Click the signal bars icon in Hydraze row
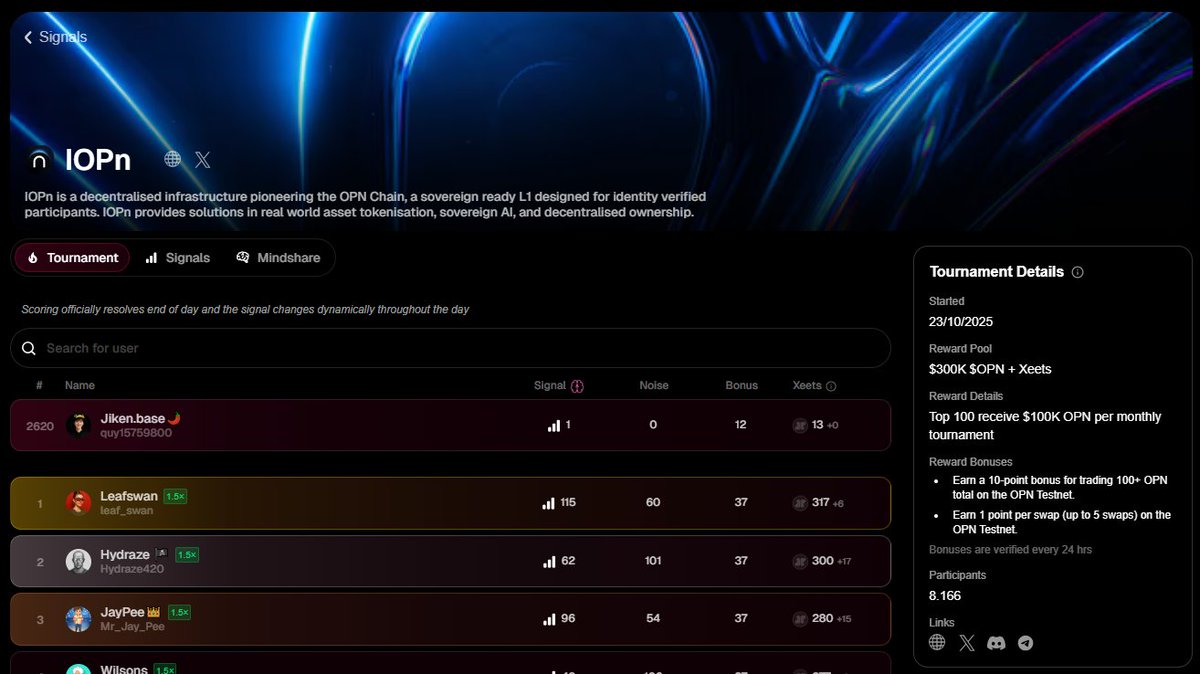Viewport: 1200px width, 674px height. coord(549,561)
